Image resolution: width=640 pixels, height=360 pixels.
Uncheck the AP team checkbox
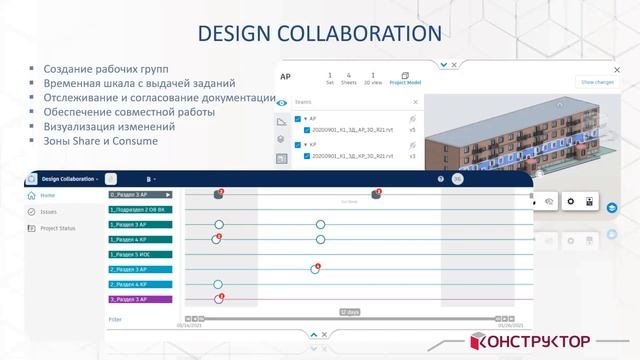(298, 119)
